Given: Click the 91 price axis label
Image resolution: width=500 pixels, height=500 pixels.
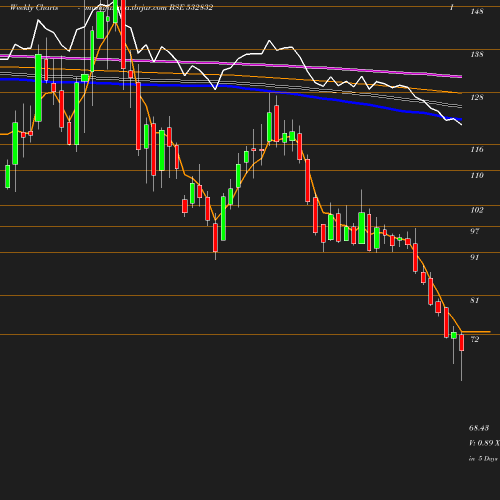Looking at the screenshot, I should tap(475, 257).
